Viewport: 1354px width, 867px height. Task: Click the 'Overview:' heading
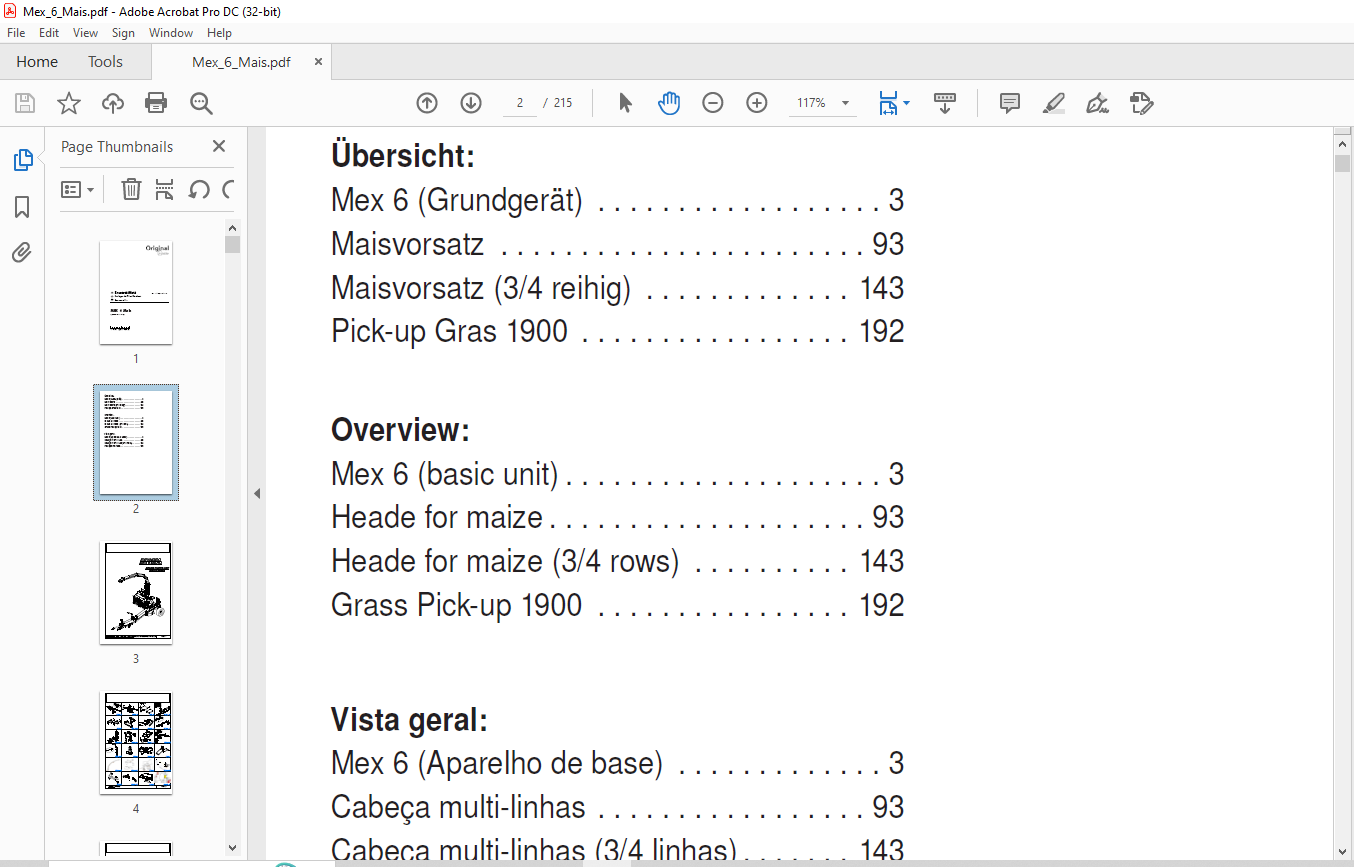click(400, 430)
